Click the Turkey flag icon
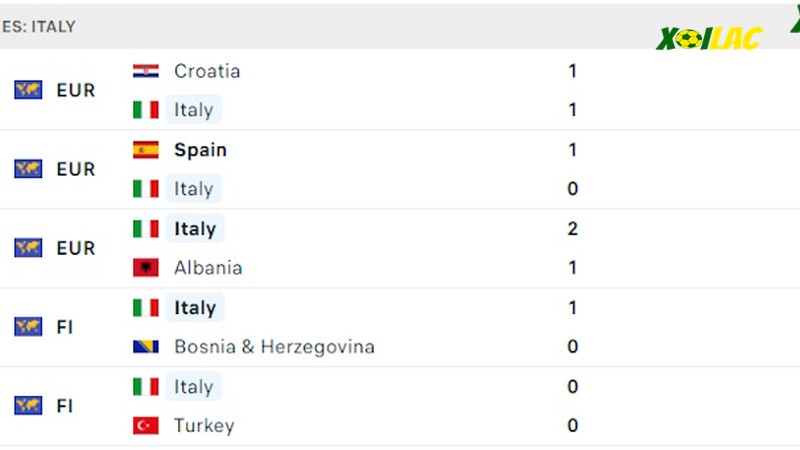 click(145, 426)
